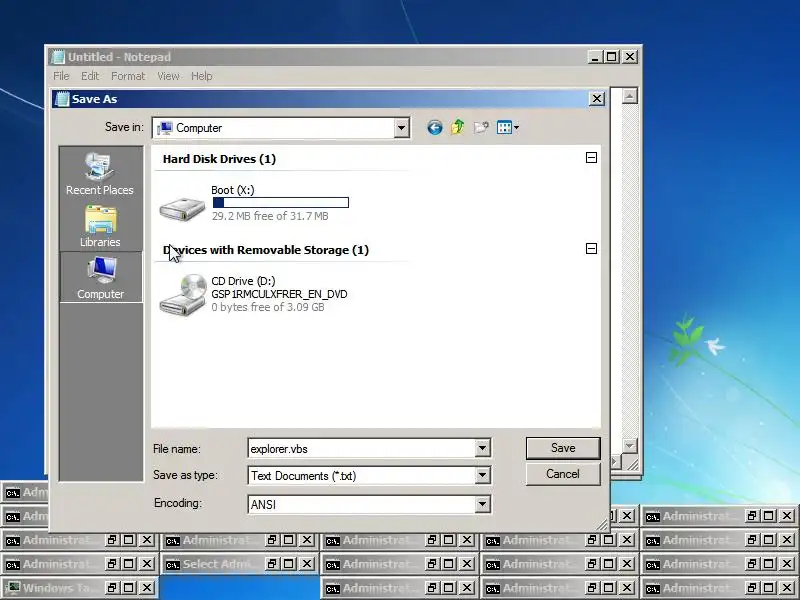Minimize the Notepad window

click(594, 57)
